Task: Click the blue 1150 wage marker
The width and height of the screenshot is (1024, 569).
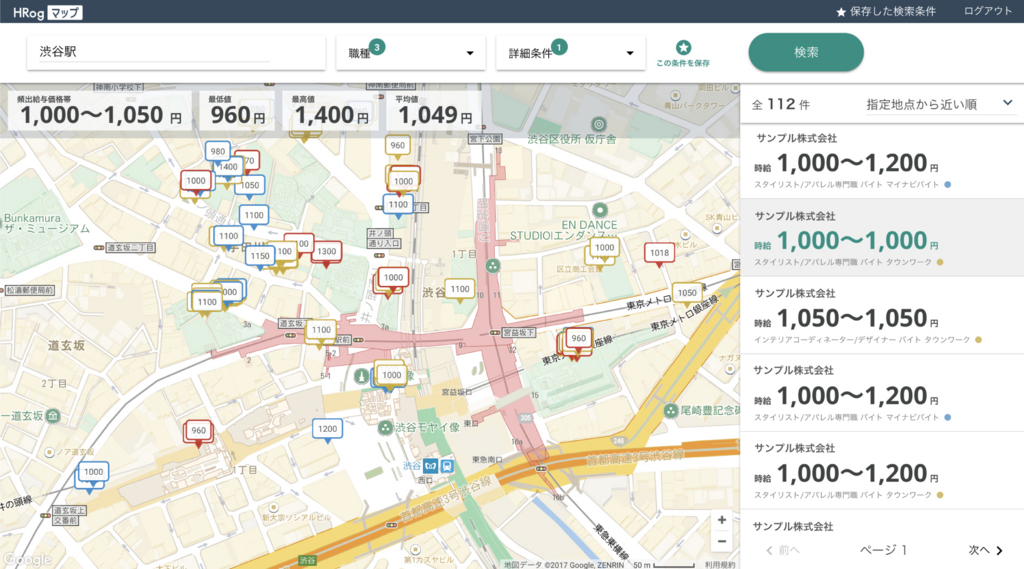Action: [259, 257]
